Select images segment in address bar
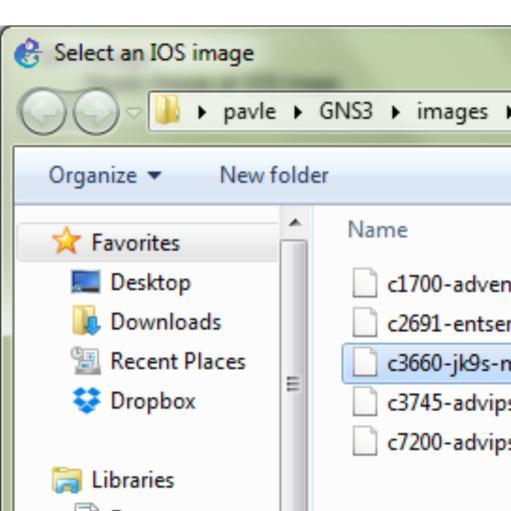 tap(453, 112)
